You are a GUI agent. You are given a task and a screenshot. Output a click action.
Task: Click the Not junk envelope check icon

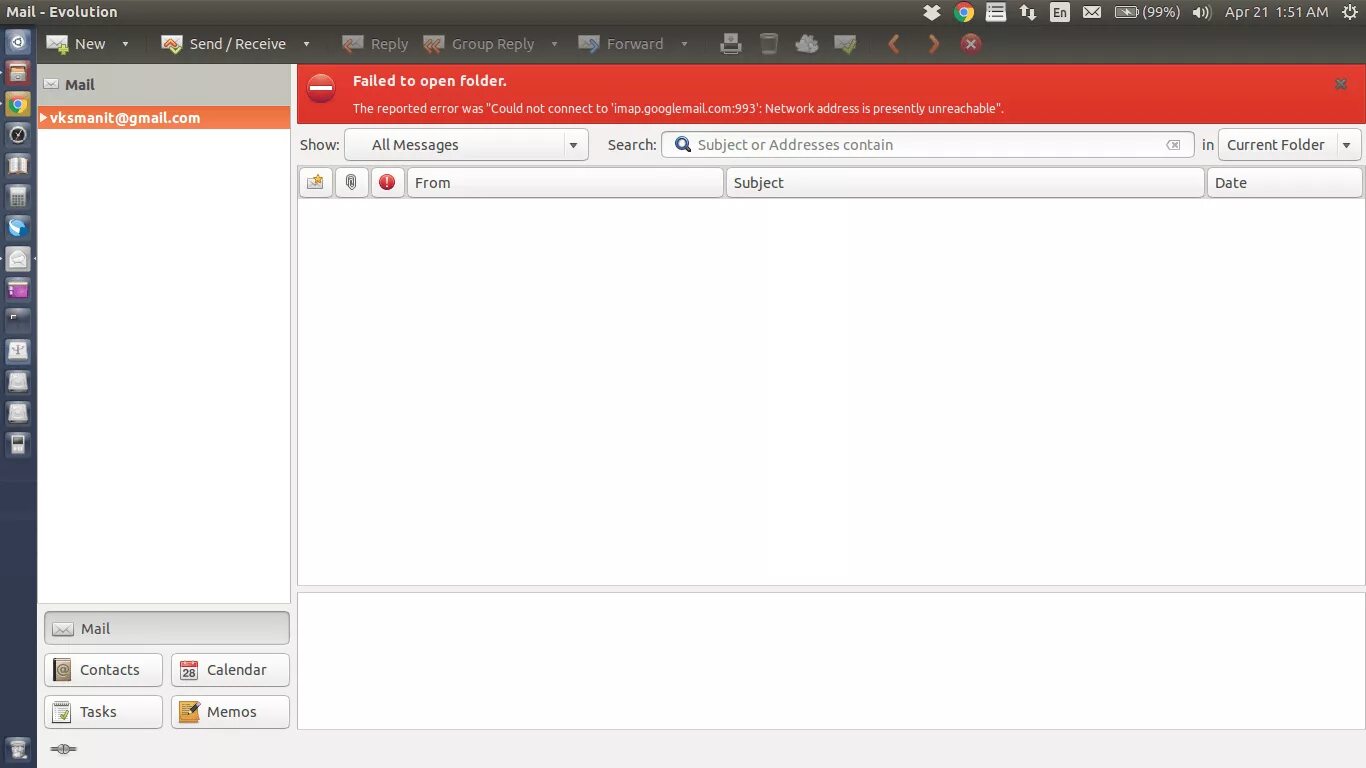[x=845, y=44]
